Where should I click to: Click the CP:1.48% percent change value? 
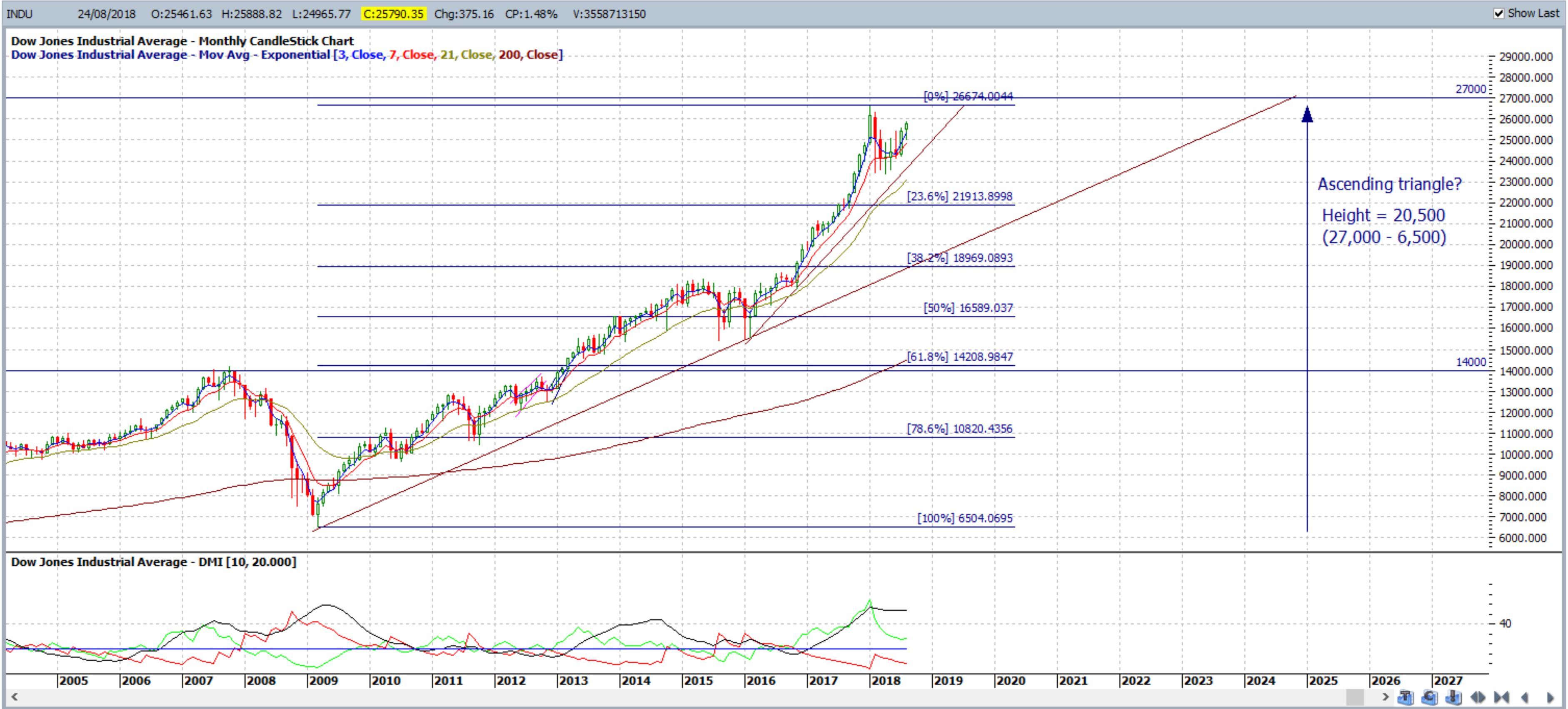pos(531,13)
